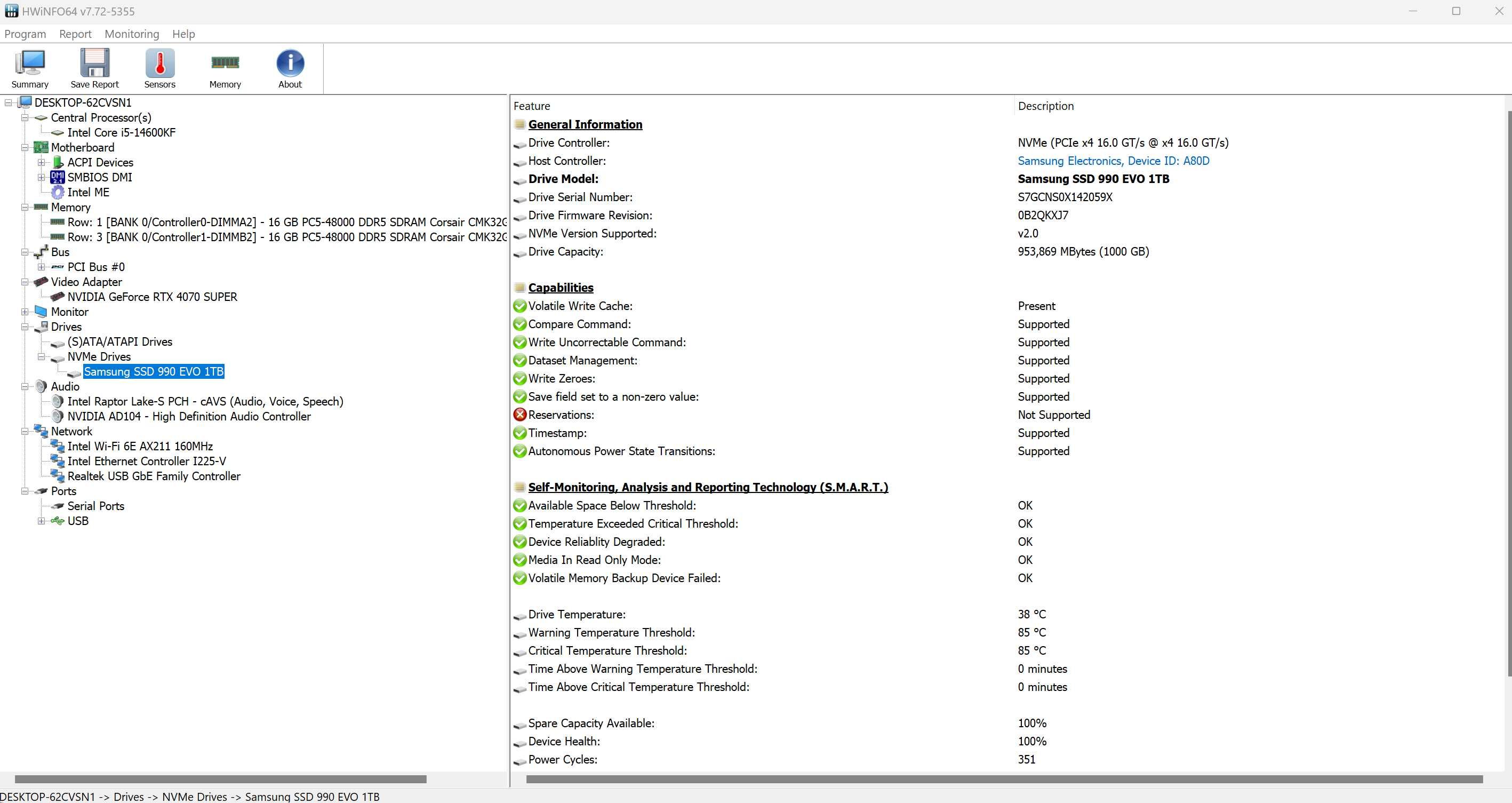Viewport: 1512px width, 803px height.
Task: Open the Memory toolbar icon
Action: pyautogui.click(x=225, y=69)
